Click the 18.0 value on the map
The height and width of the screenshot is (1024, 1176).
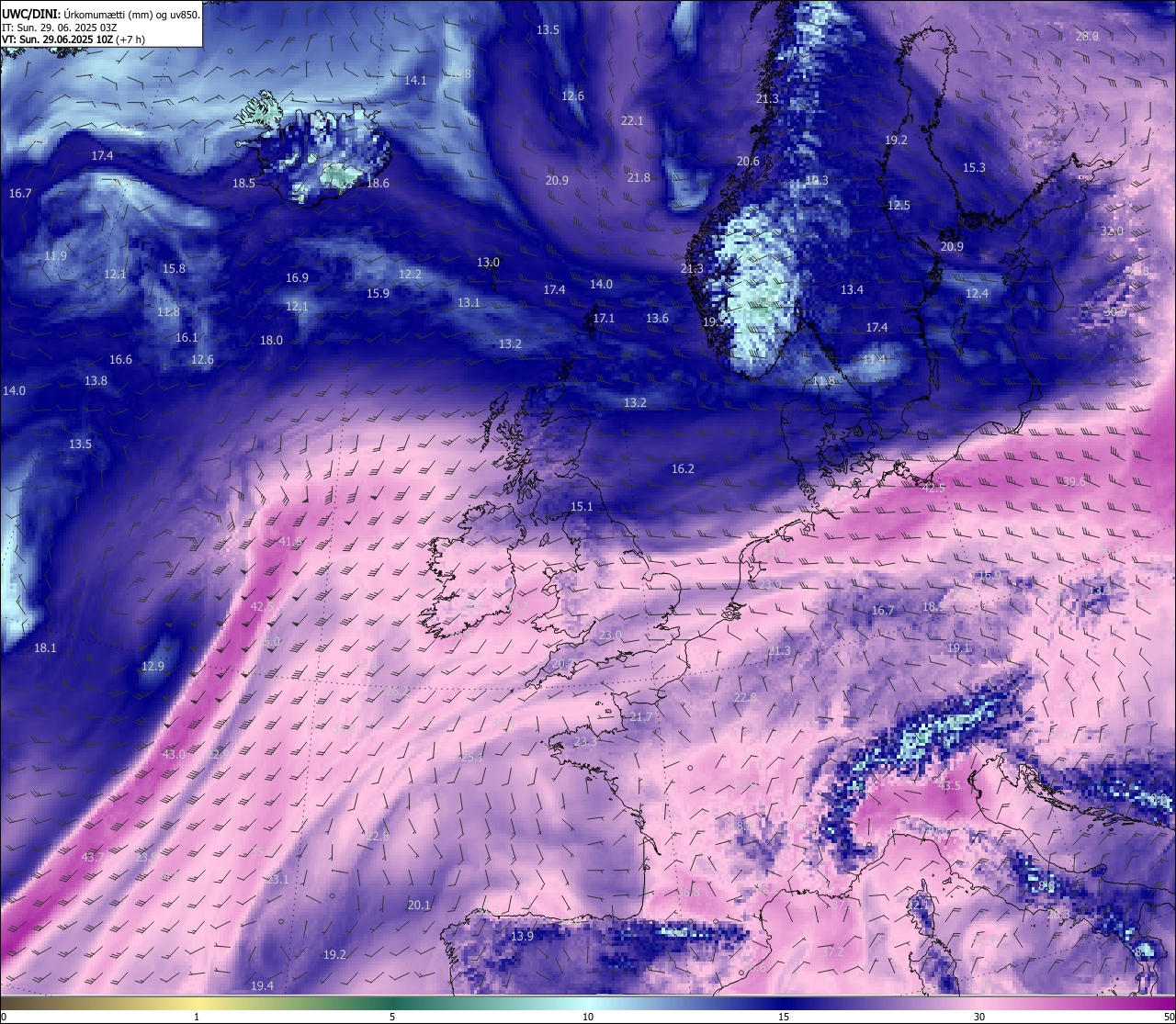coord(271,340)
